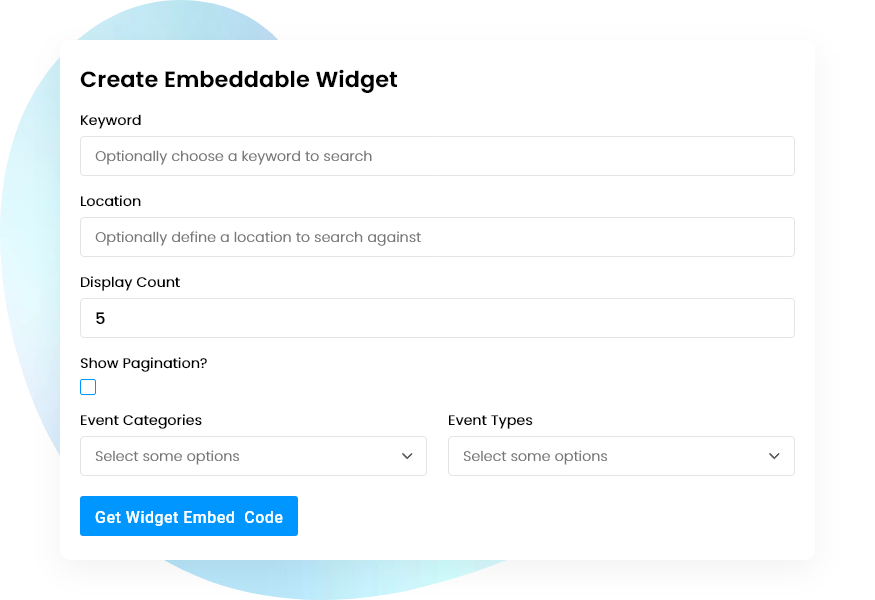This screenshot has height=600, width=875.
Task: Click the Keyword search input field
Action: 437,156
